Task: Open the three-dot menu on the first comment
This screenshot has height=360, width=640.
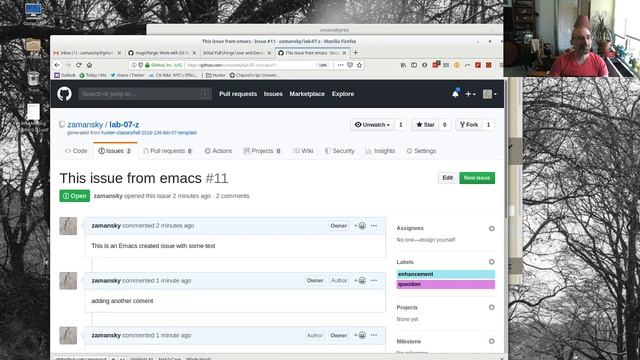Action: pos(374,226)
